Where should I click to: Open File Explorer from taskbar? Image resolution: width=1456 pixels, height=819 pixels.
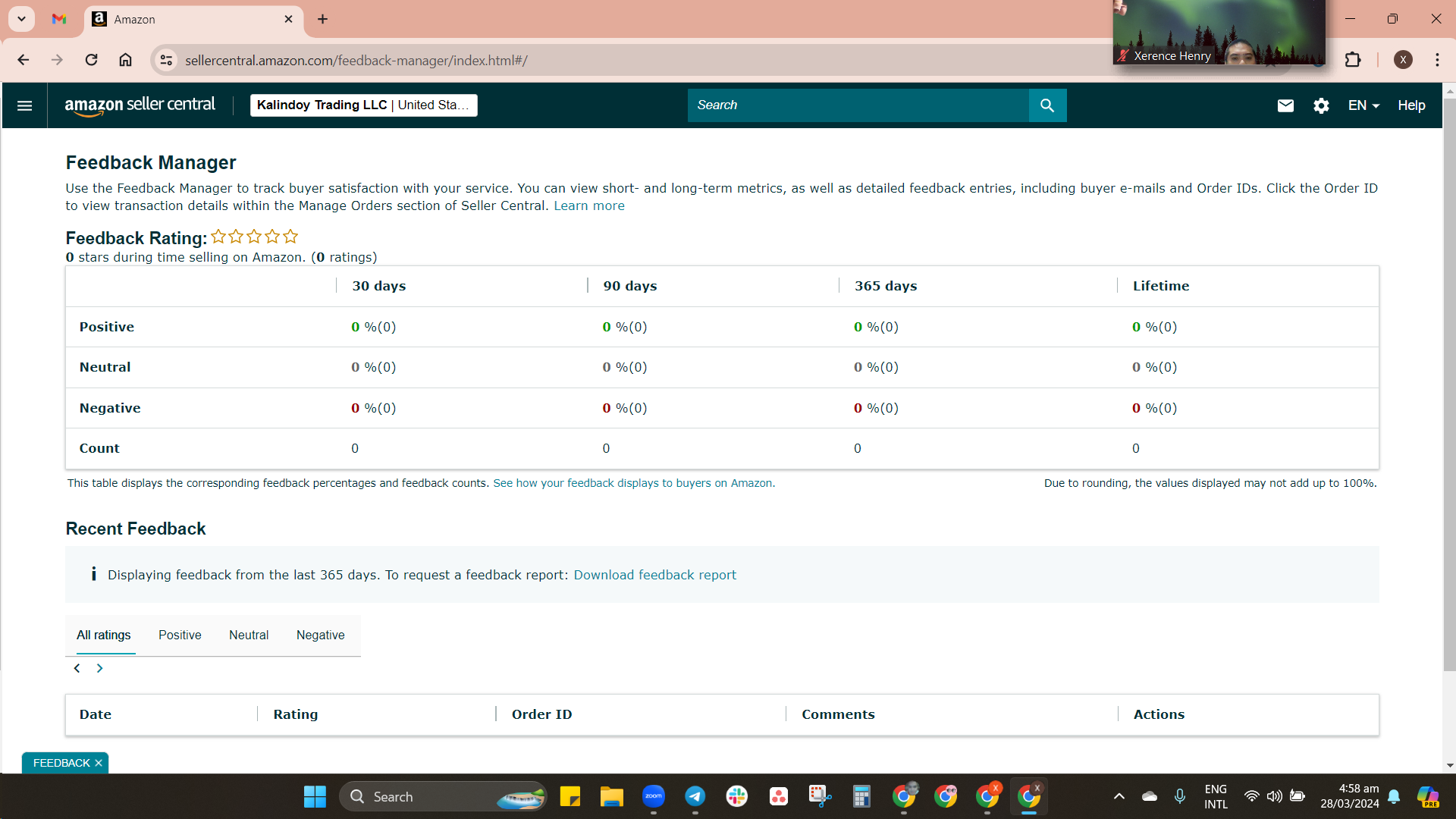[612, 797]
